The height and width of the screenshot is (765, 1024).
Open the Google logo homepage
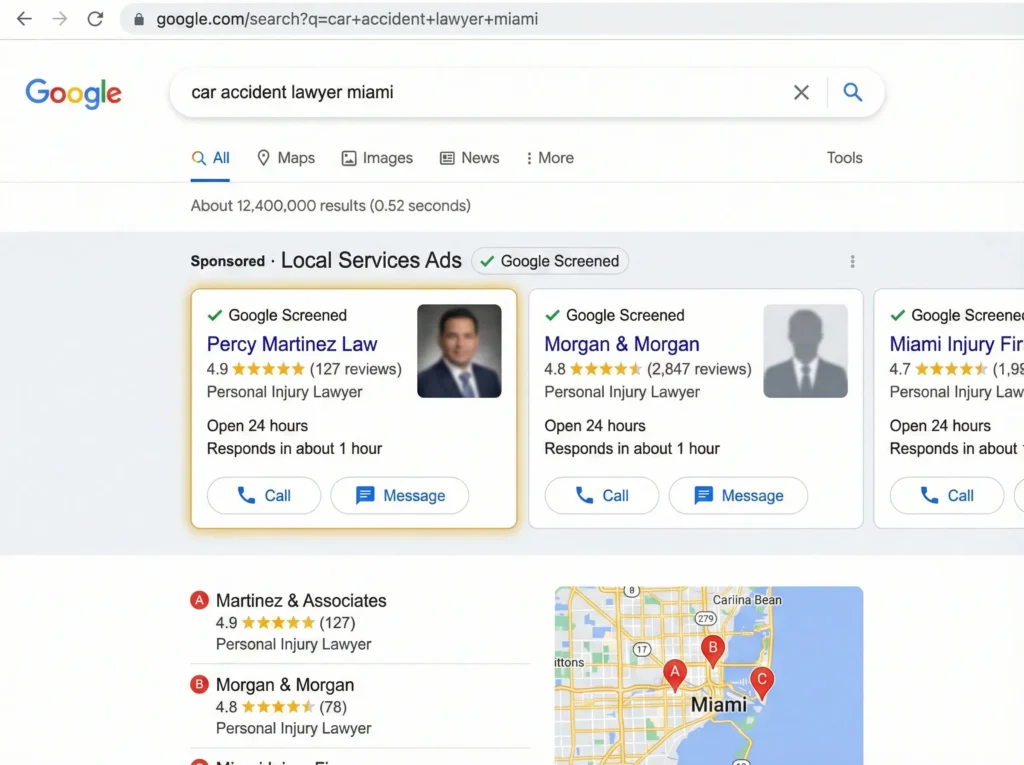tap(73, 93)
